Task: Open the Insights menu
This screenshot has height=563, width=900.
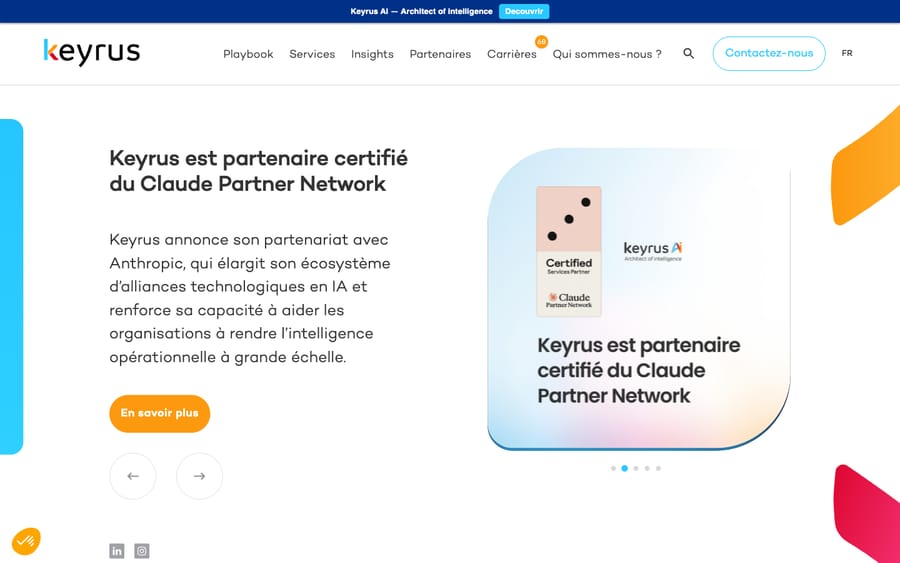Action: coord(373,54)
